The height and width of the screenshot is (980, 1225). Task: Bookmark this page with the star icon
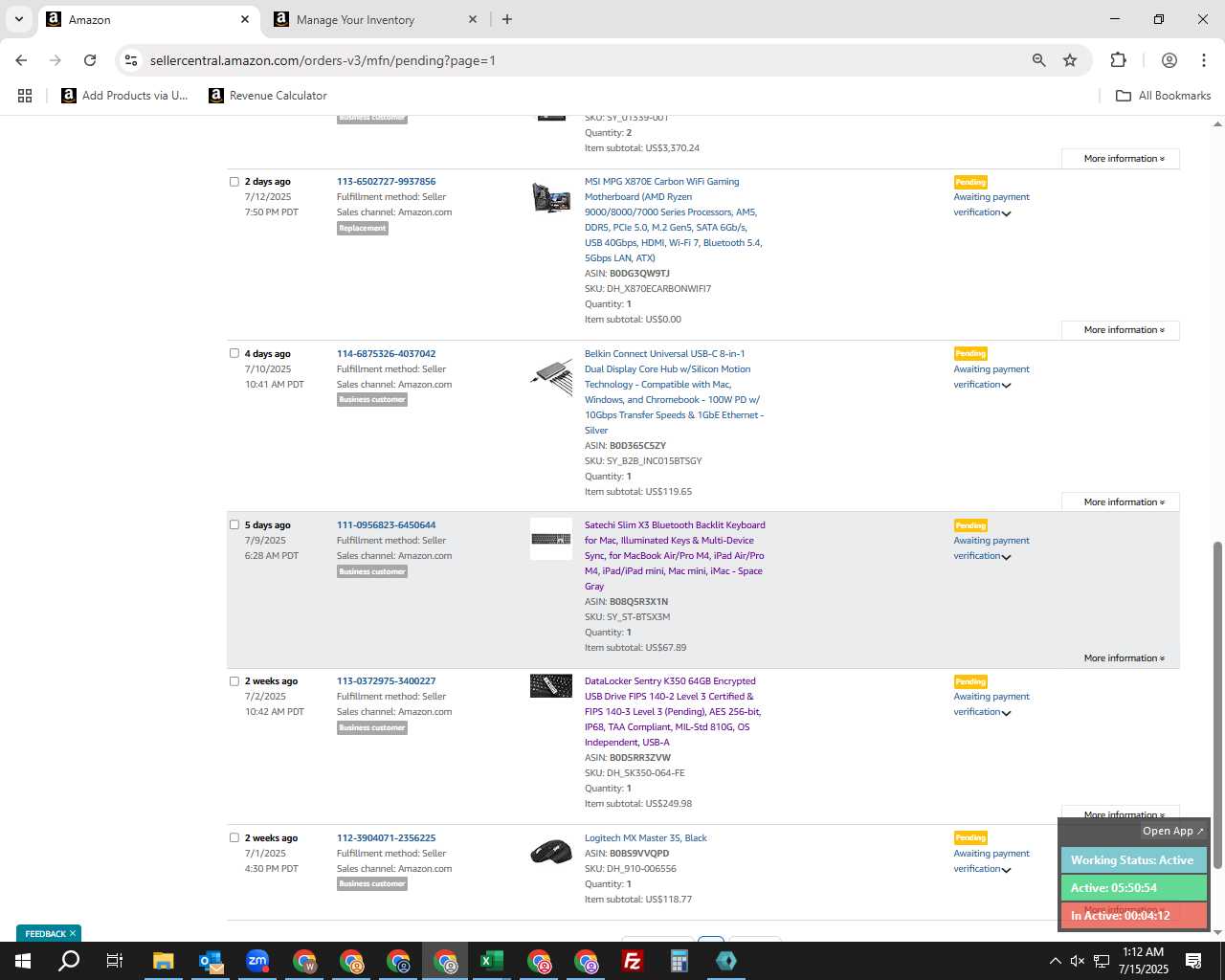click(x=1070, y=60)
